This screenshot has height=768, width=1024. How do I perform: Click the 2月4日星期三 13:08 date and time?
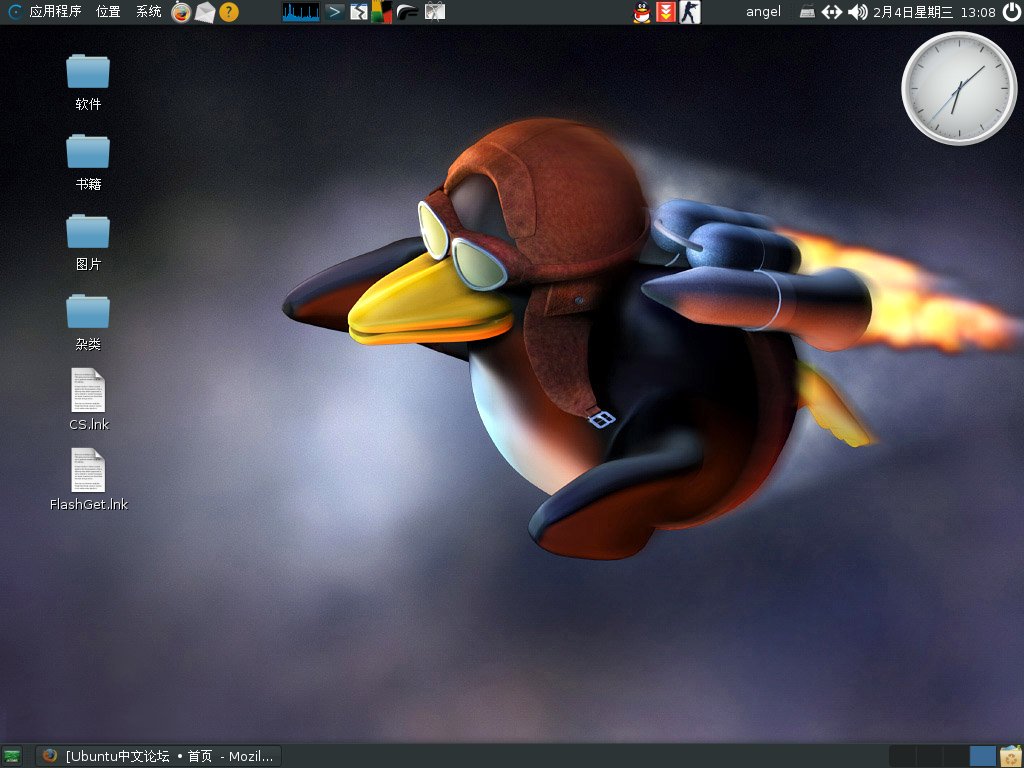click(934, 12)
